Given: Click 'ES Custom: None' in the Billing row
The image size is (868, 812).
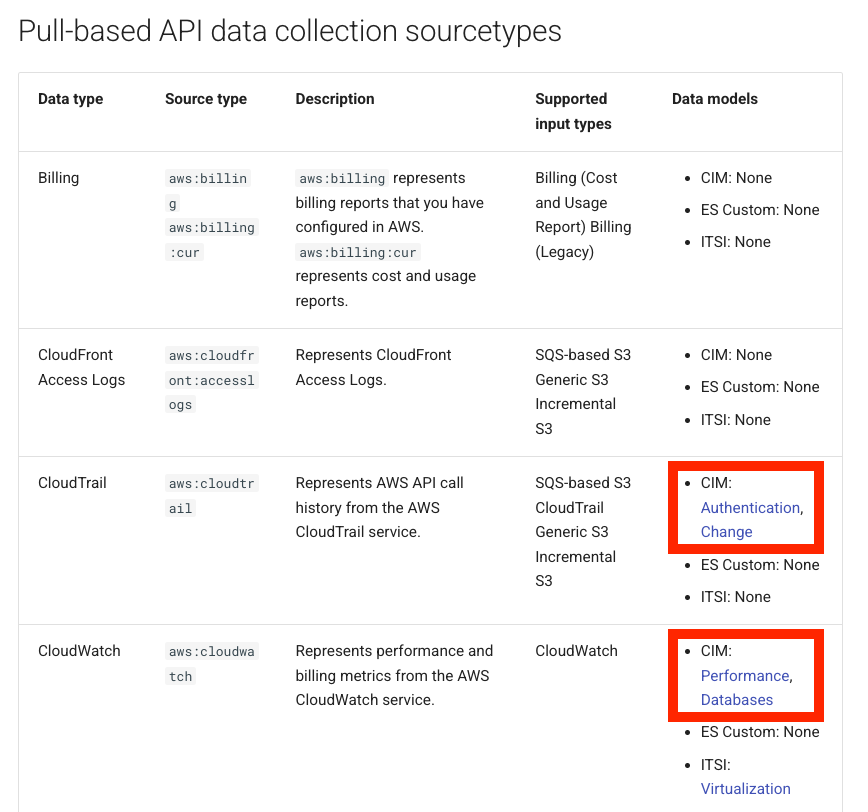Looking at the screenshot, I should click(760, 210).
